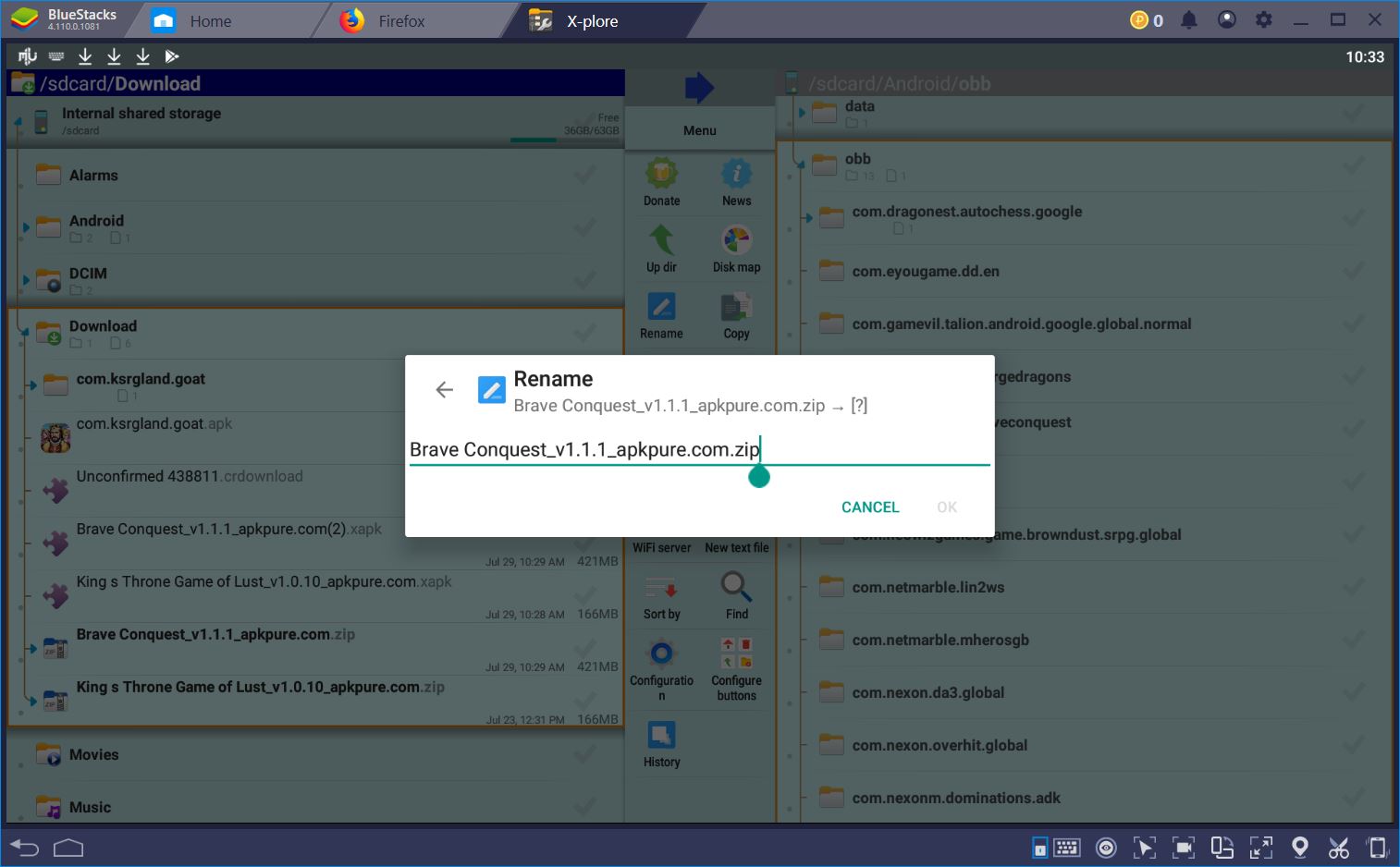The width and height of the screenshot is (1400, 867).
Task: Check the mark for Android folder
Action: 584,226
